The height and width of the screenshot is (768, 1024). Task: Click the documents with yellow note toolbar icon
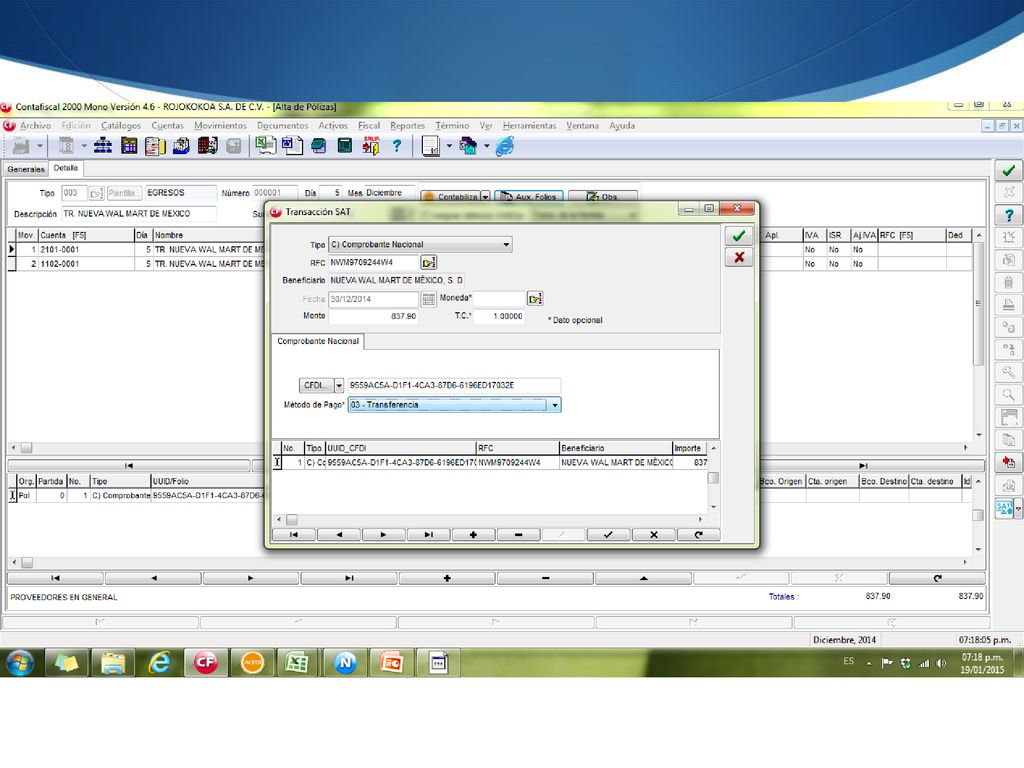155,146
